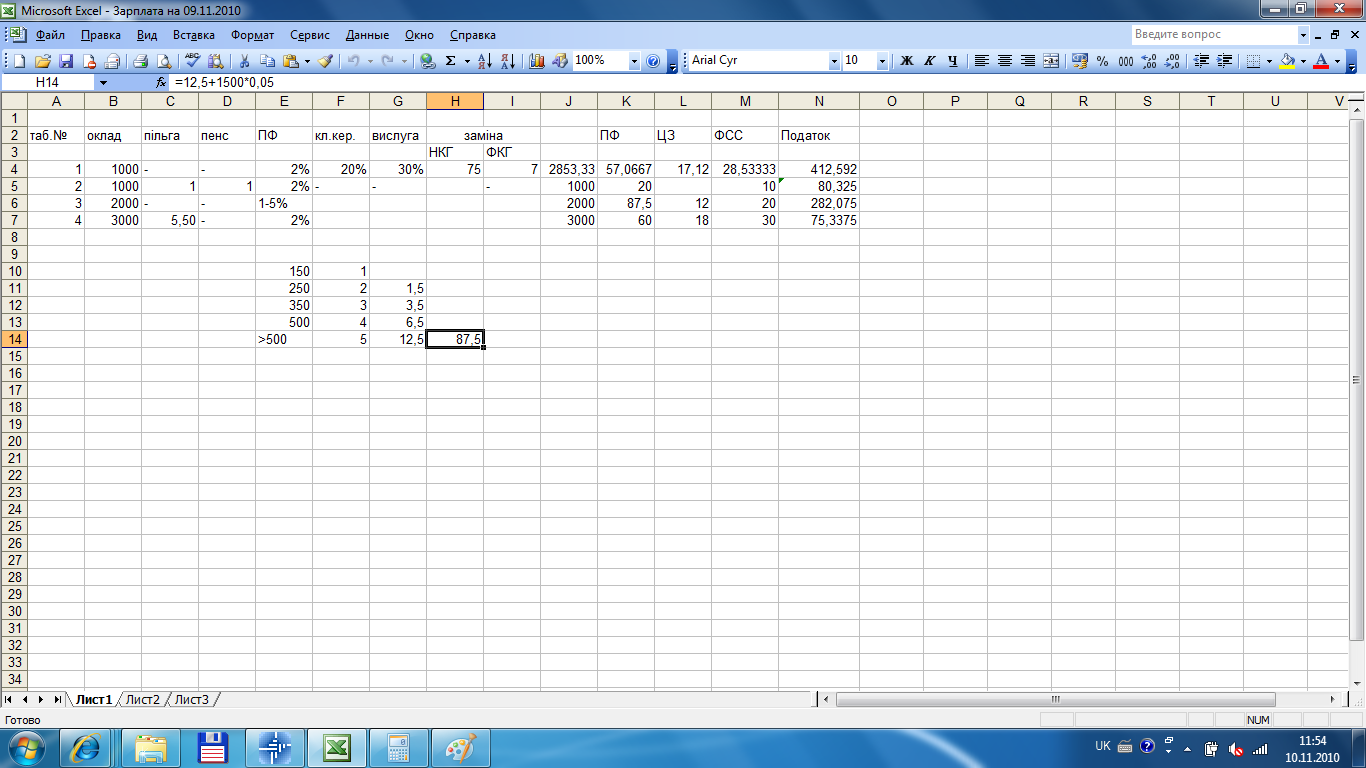1366x768 pixels.
Task: Expand the Name Box dropdown arrow
Action: pyautogui.click(x=103, y=83)
